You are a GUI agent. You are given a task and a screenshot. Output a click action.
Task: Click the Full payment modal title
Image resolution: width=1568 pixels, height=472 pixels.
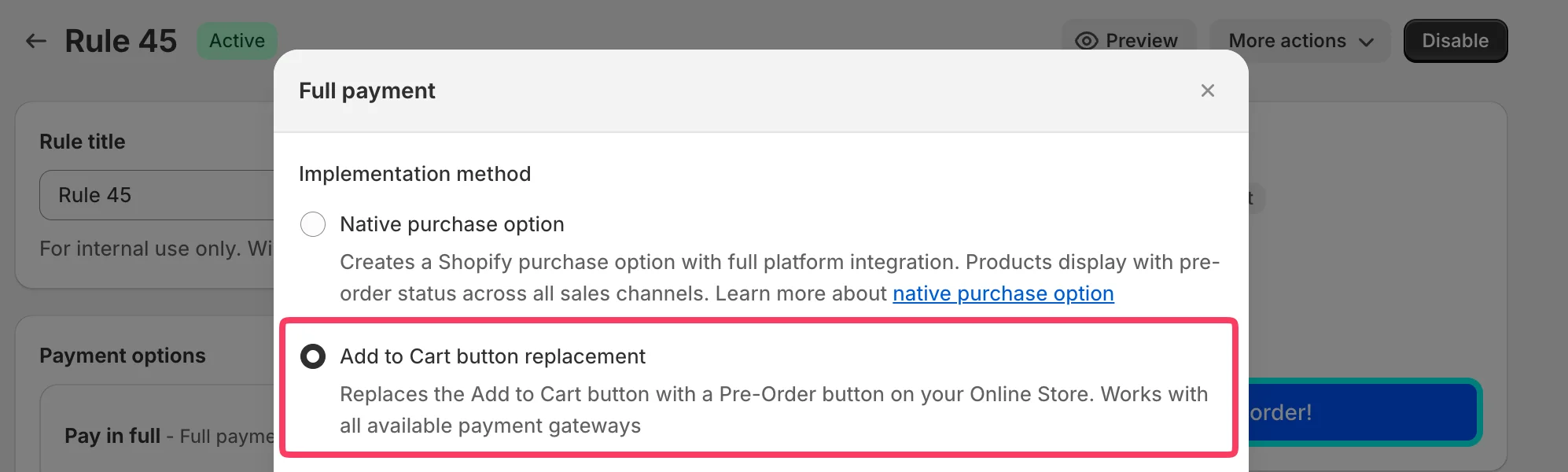coord(367,90)
